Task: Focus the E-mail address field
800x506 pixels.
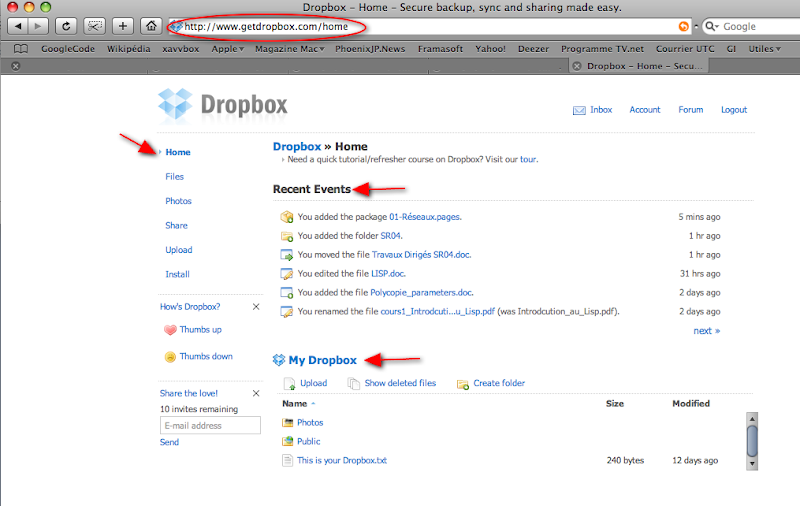Action: pyautogui.click(x=210, y=425)
